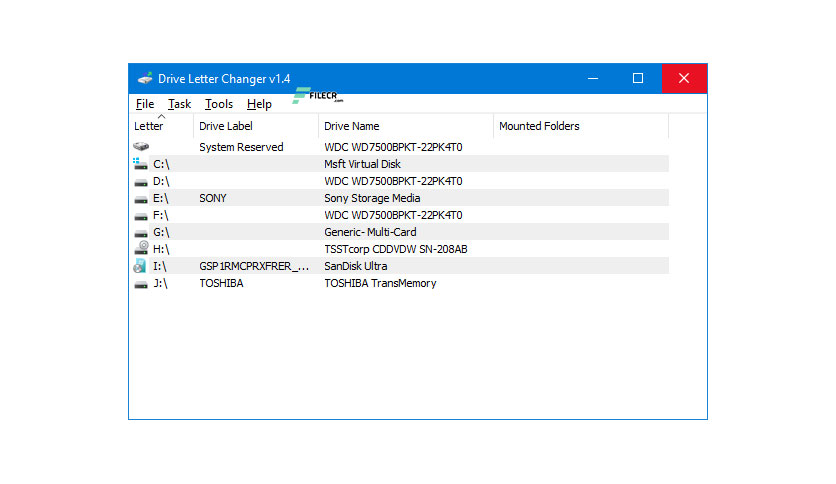Select the I:\ SanDisk drive icon
This screenshot has width=836, height=484.
pos(140,265)
